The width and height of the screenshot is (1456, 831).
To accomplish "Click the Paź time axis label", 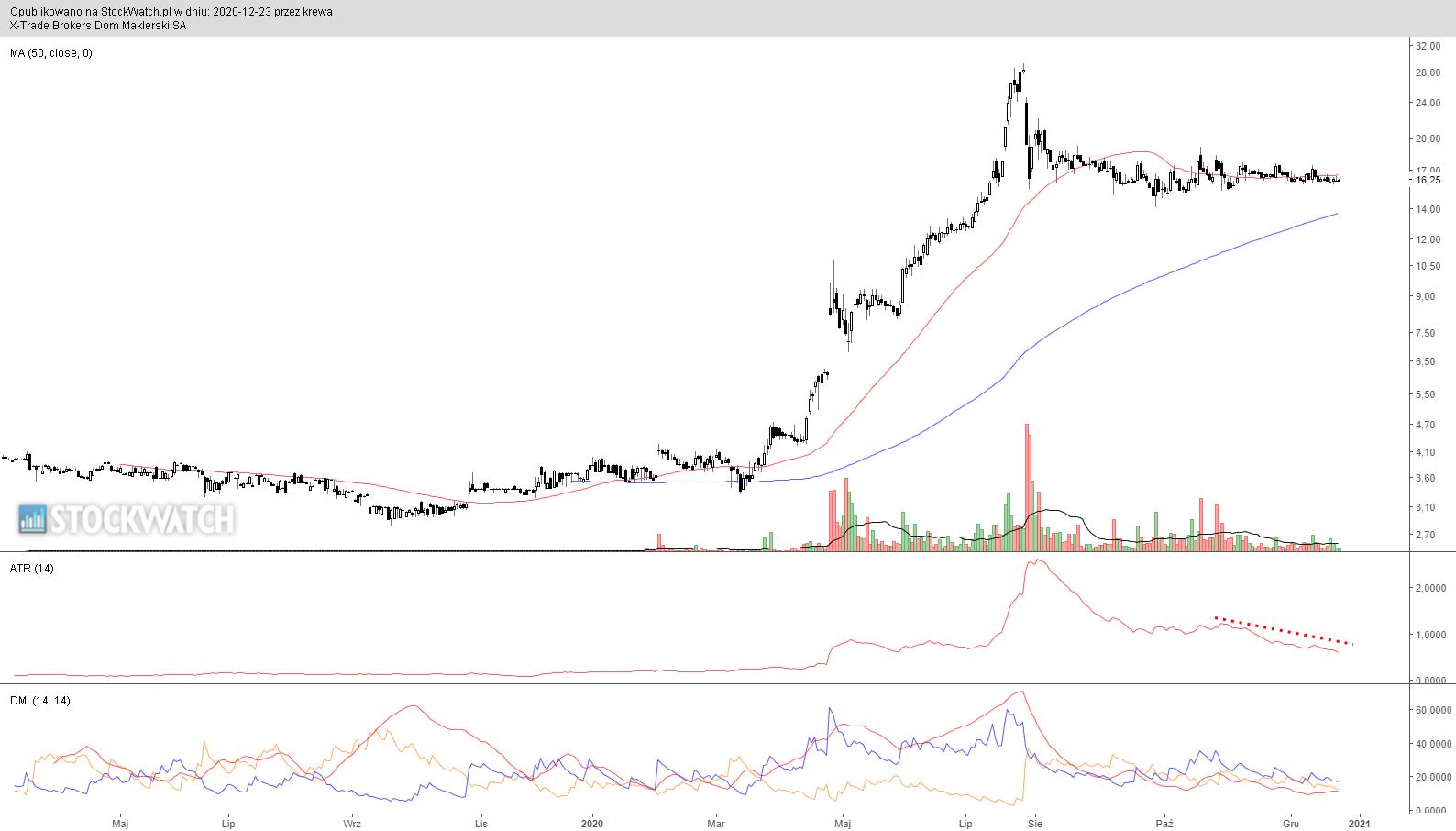I will tap(1164, 824).
